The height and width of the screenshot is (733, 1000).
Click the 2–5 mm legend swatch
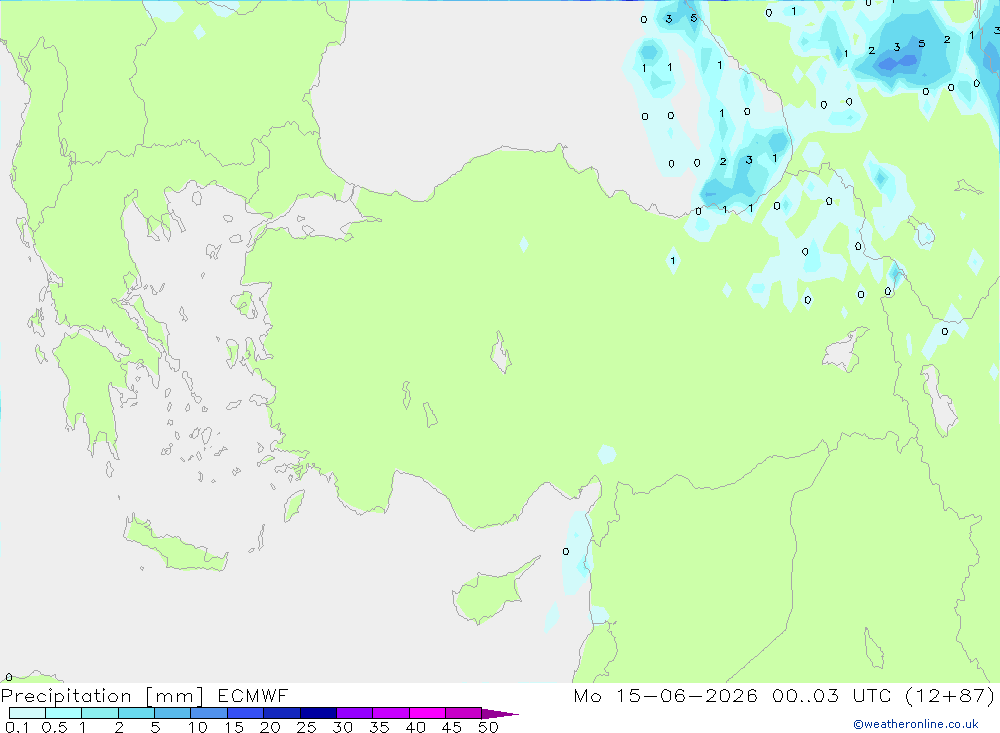pos(136,713)
